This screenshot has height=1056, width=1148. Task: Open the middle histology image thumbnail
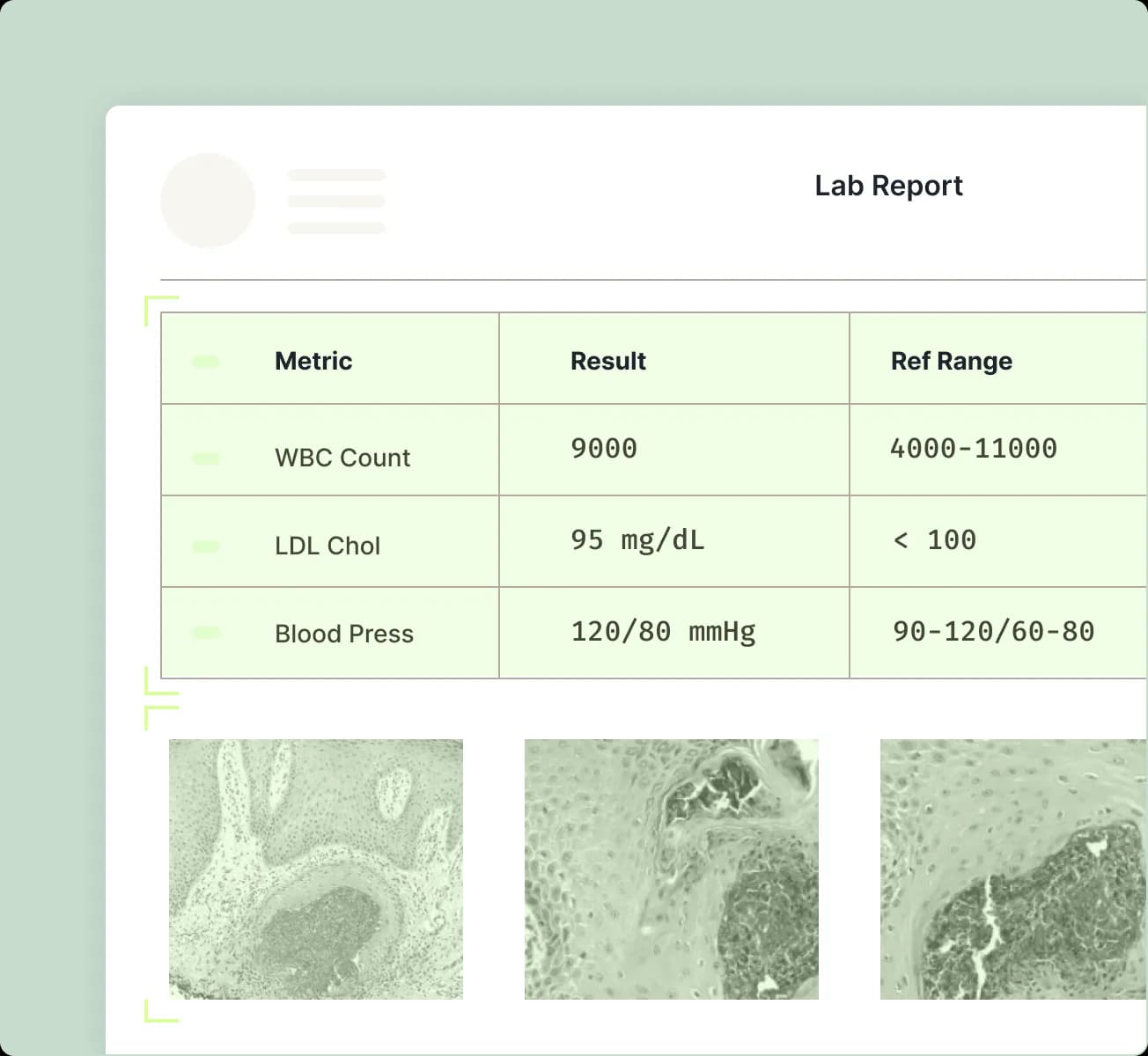coord(671,869)
